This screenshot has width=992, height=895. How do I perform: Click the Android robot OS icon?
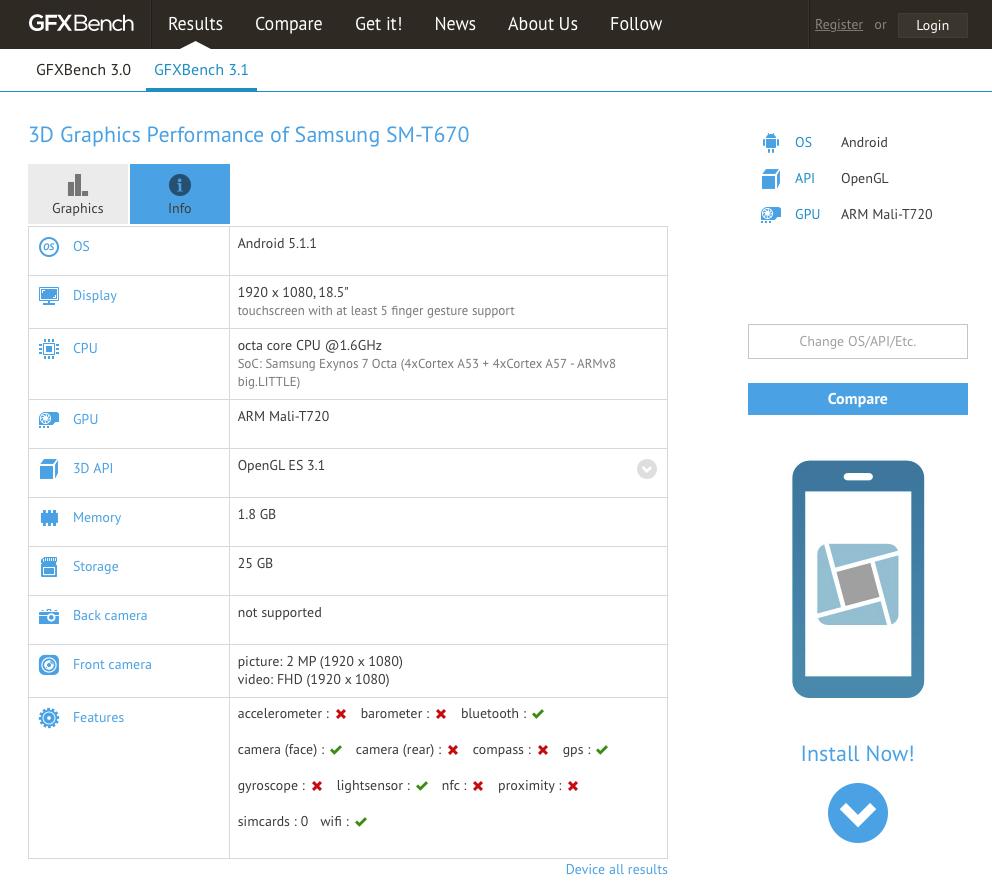[x=770, y=143]
